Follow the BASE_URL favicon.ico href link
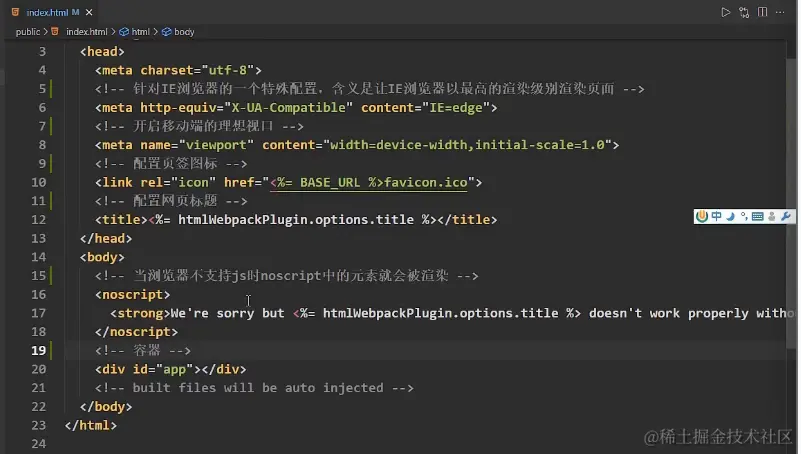The height and width of the screenshot is (454, 801). click(x=368, y=182)
